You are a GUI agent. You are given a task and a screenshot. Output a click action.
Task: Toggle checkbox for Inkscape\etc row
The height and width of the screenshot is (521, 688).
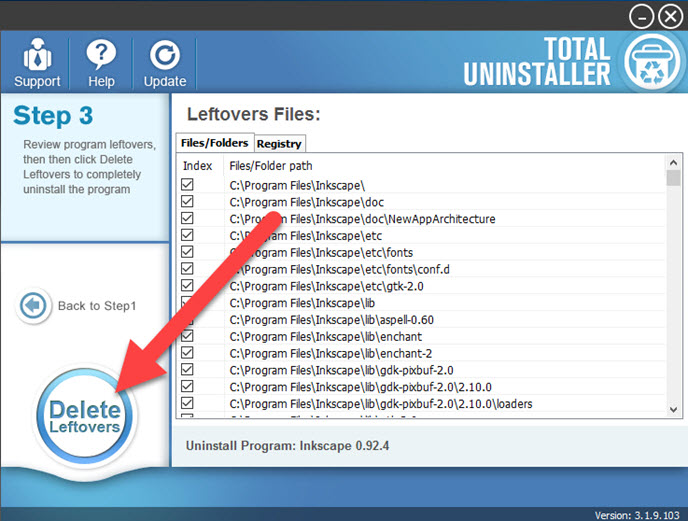click(x=187, y=235)
